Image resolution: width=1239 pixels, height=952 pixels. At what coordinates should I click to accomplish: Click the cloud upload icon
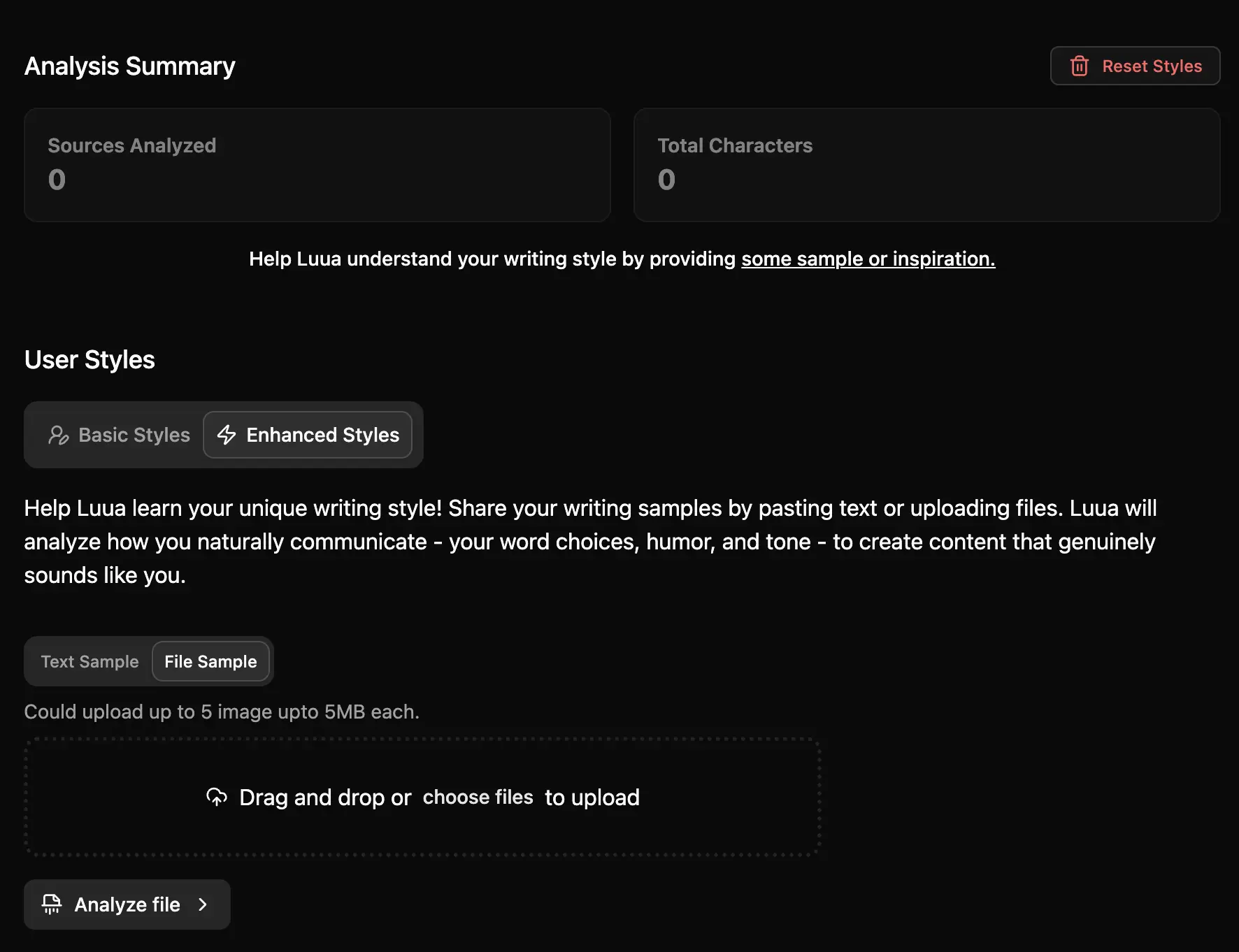tap(217, 797)
